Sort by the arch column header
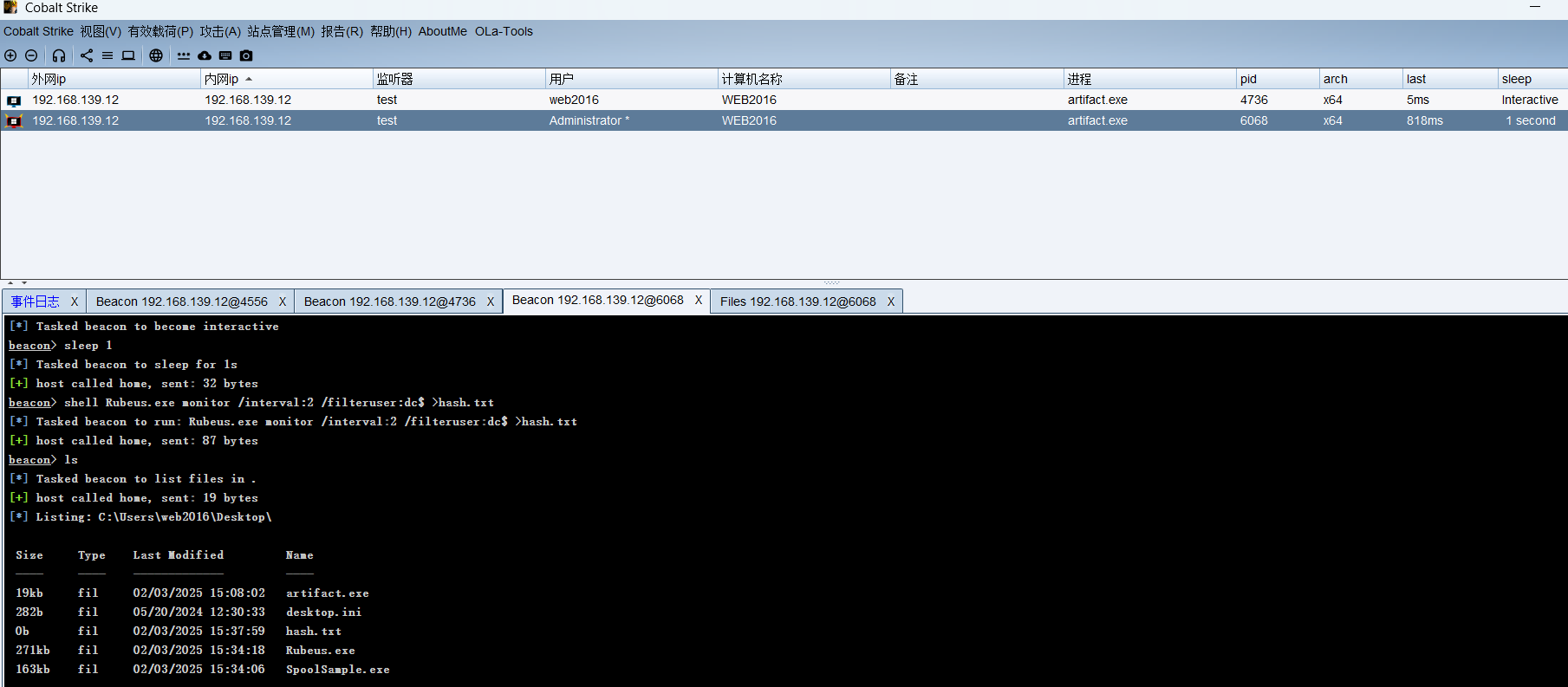Image resolution: width=1568 pixels, height=687 pixels. coord(1361,79)
